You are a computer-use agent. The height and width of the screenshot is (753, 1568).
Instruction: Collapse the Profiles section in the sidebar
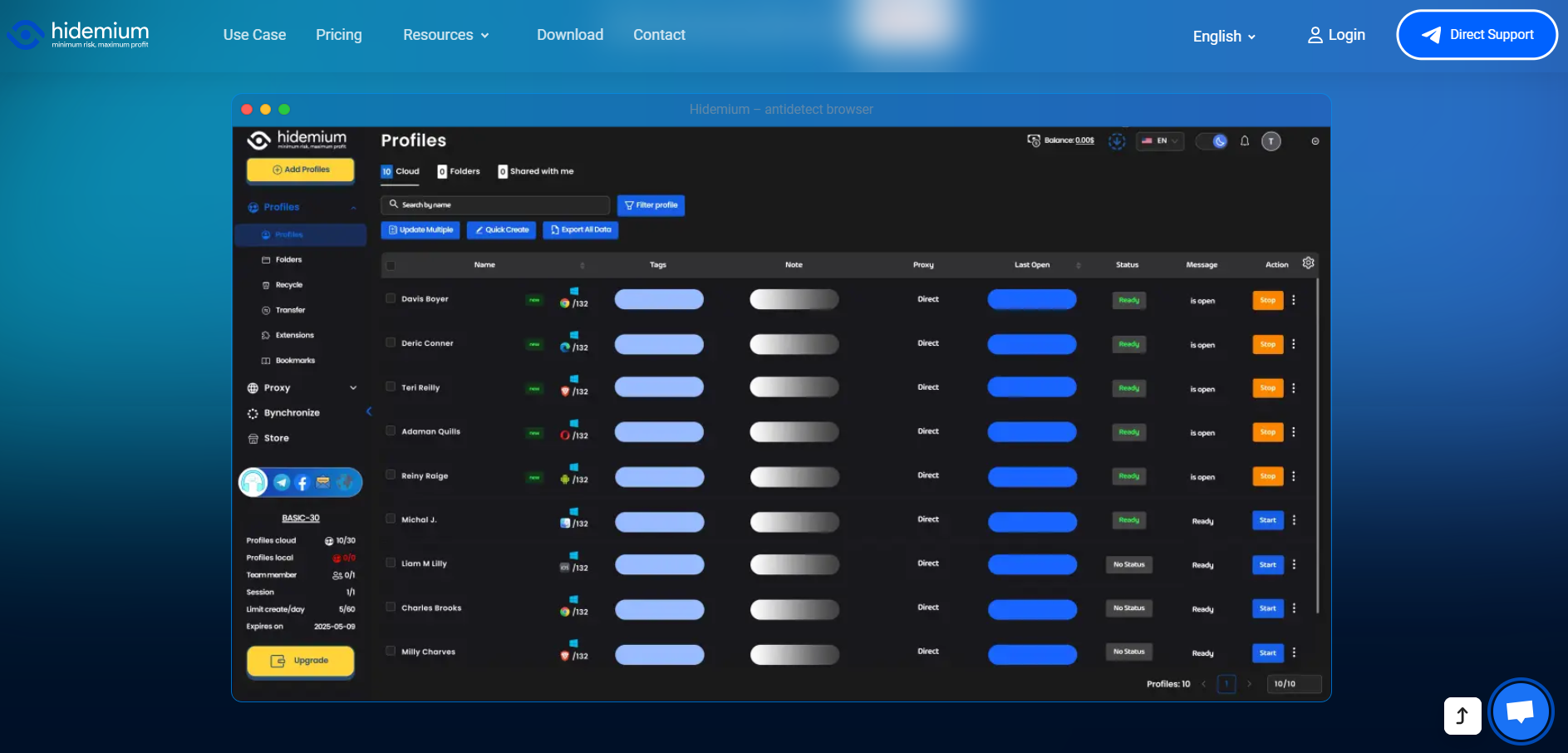pos(352,207)
